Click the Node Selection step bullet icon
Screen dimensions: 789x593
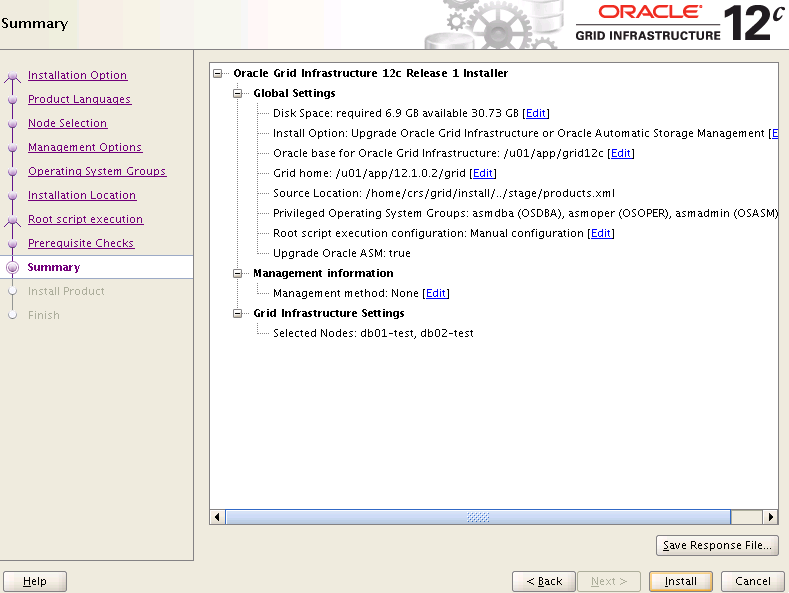pyautogui.click(x=13, y=124)
